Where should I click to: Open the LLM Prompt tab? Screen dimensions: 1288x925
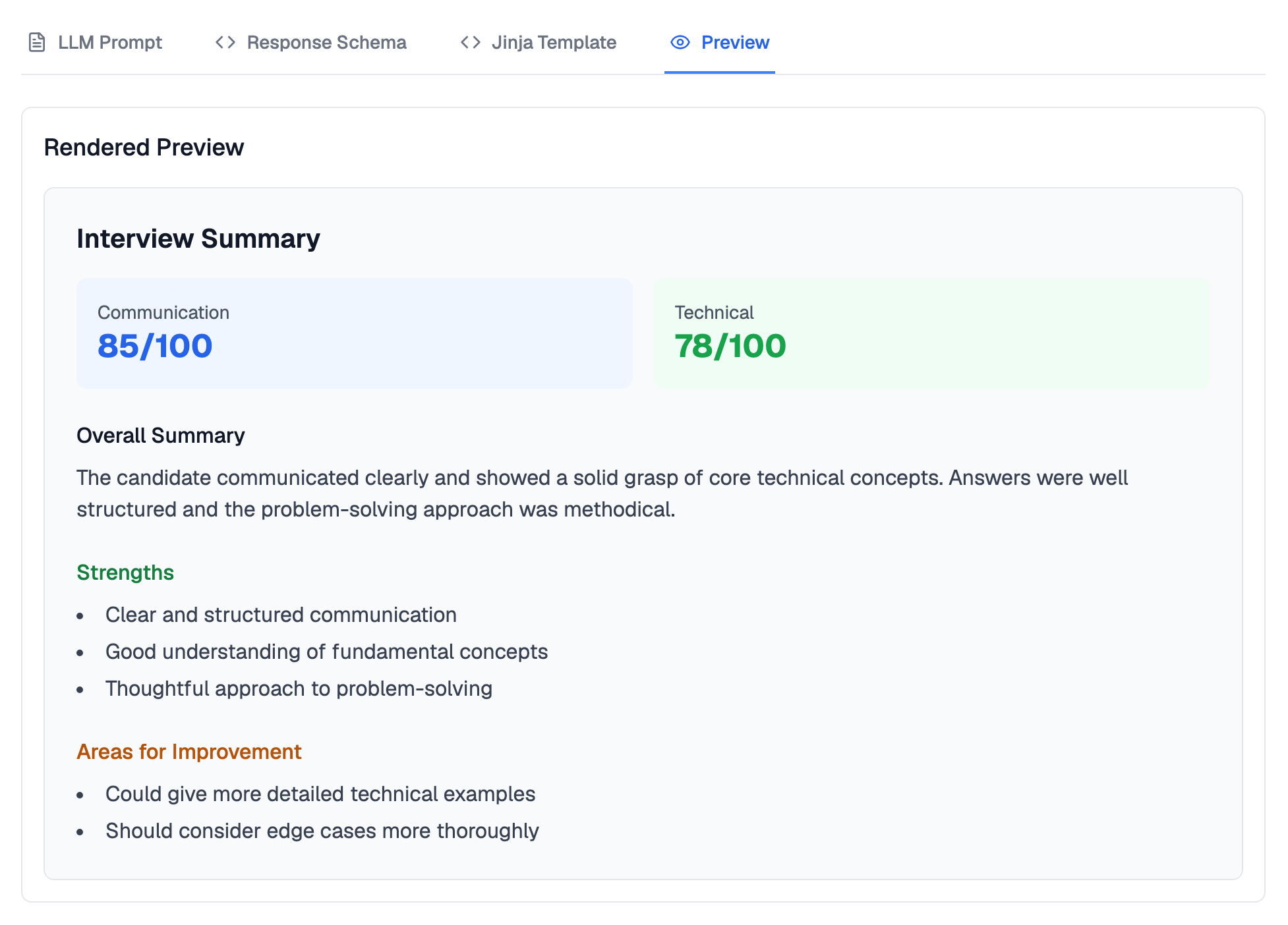[95, 42]
